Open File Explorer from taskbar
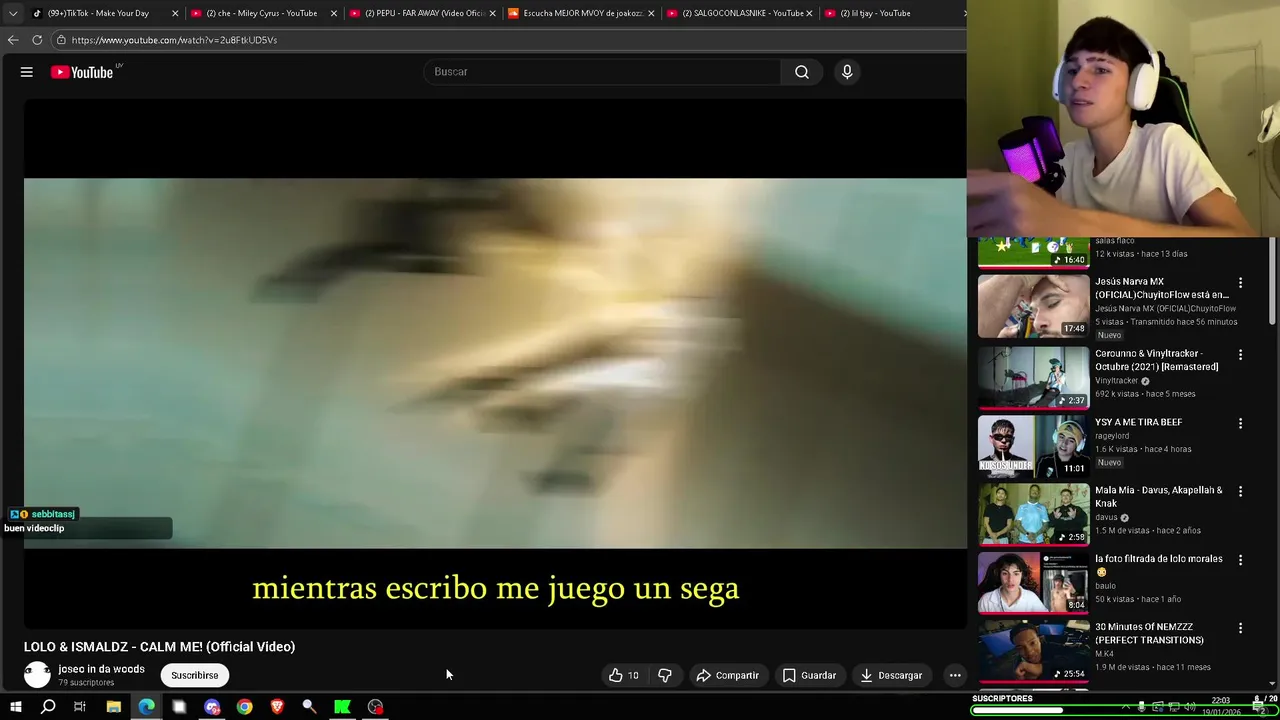This screenshot has width=1280, height=720. (113, 707)
